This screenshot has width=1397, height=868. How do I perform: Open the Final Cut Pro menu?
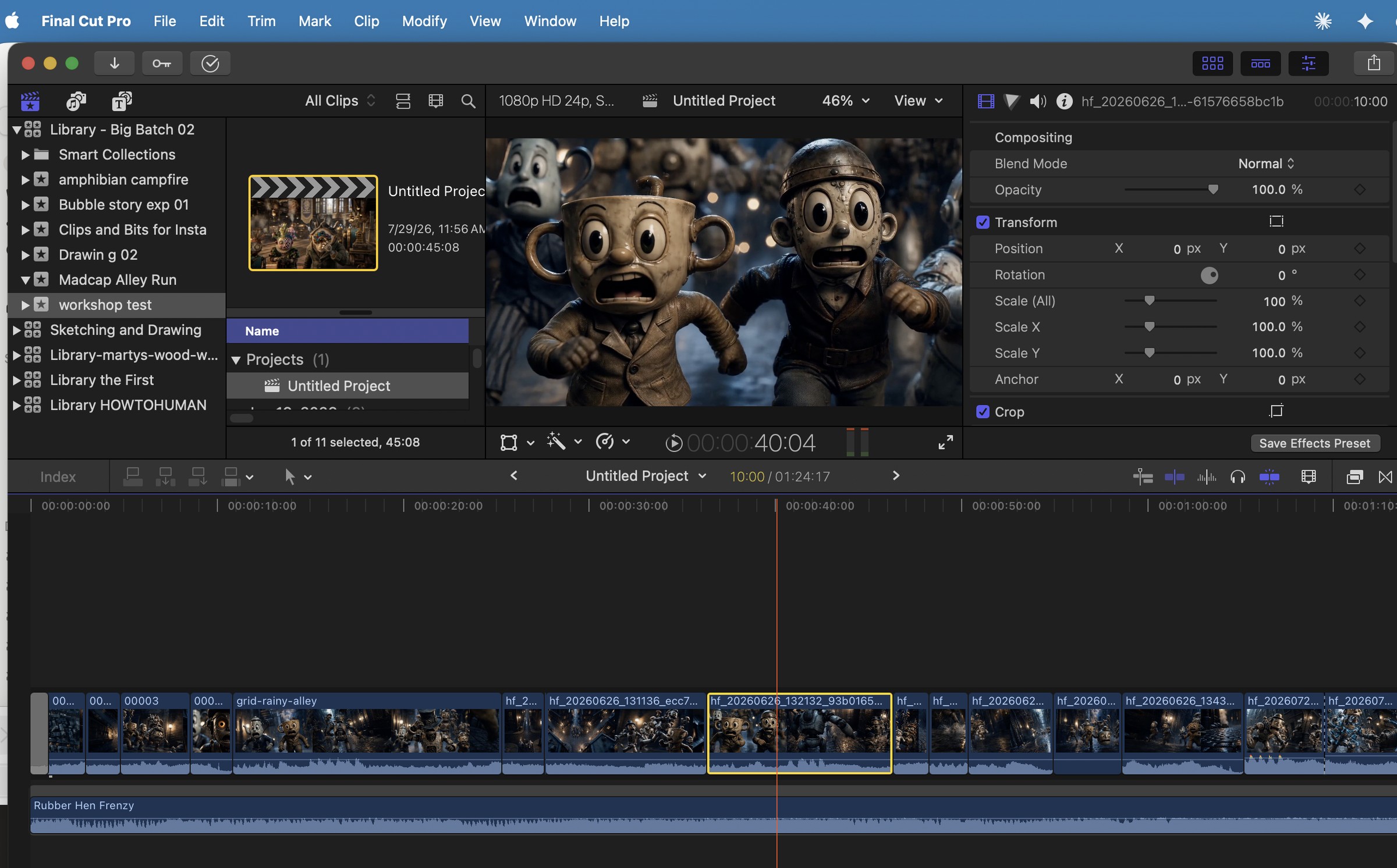86,21
